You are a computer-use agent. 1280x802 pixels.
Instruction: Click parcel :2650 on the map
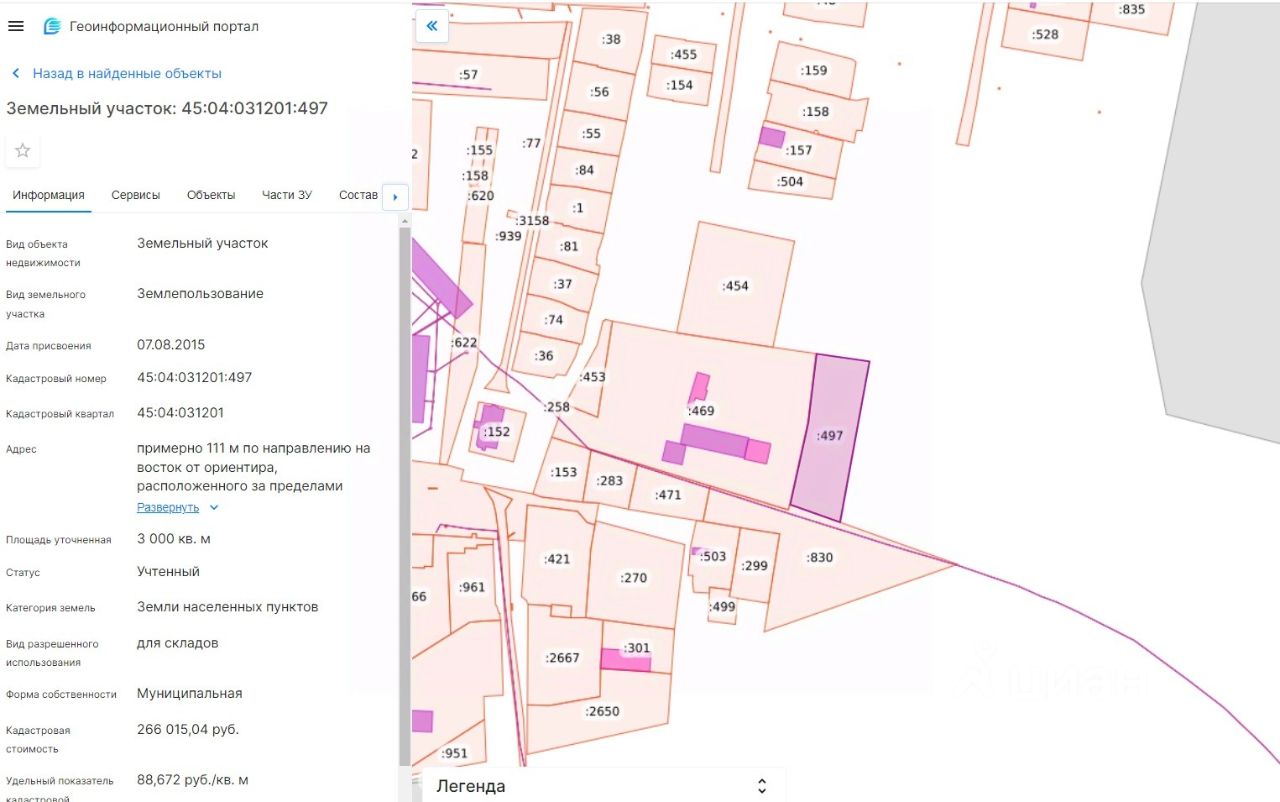tap(602, 712)
